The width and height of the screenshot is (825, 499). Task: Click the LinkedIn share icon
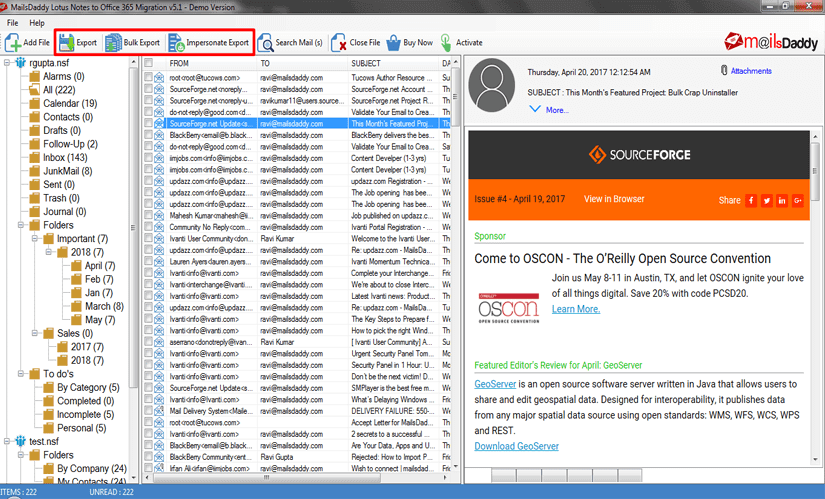(782, 201)
